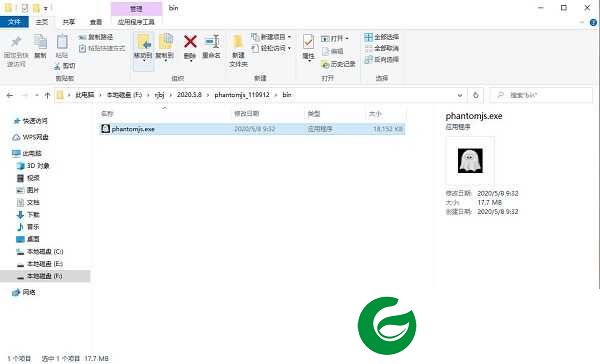The height and width of the screenshot is (364, 600).
Task: Click Invert selection in ribbon
Action: pos(382,59)
